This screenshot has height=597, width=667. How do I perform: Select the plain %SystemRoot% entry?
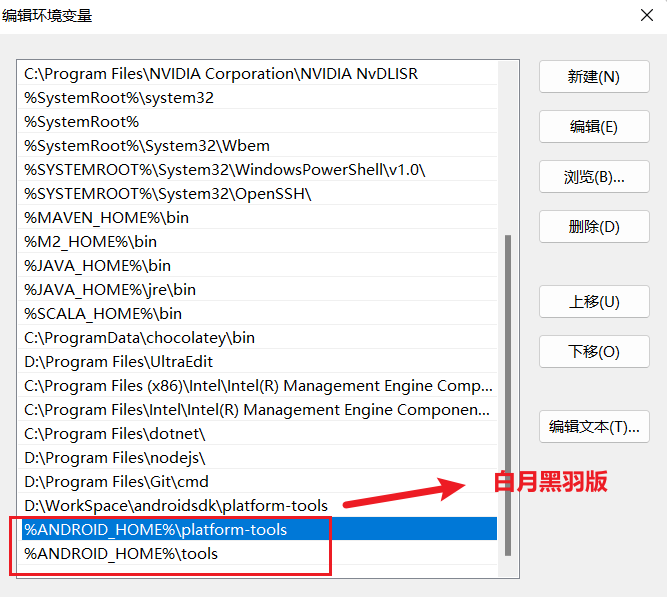tap(257, 122)
